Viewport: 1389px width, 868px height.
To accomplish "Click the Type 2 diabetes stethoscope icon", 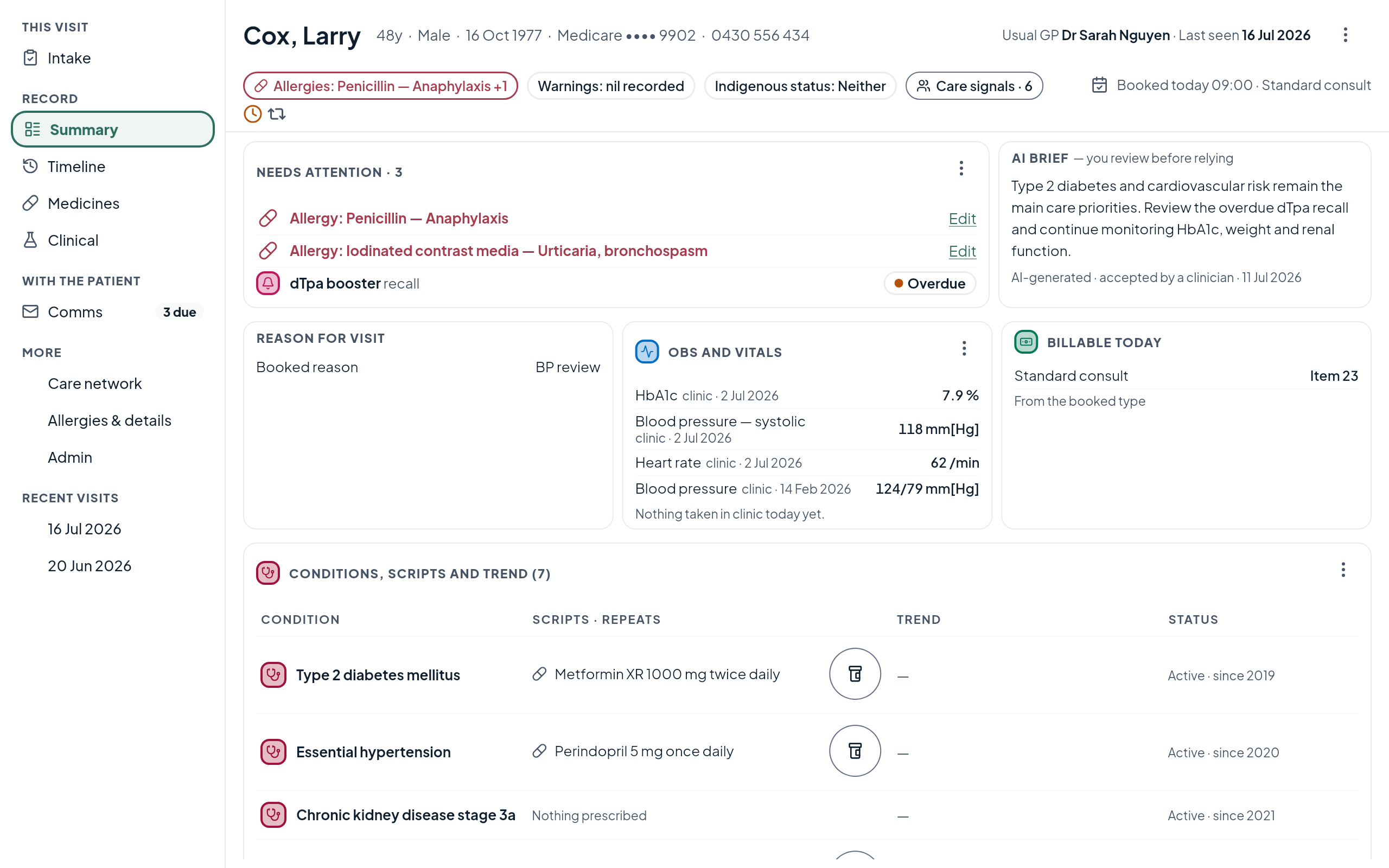I will pos(273,674).
